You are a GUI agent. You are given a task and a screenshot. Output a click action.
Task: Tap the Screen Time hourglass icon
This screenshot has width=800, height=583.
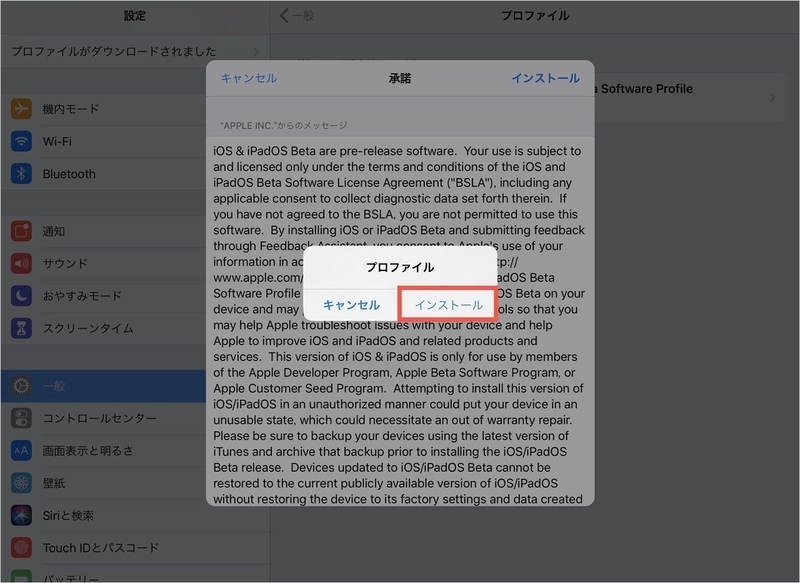coord(21,328)
